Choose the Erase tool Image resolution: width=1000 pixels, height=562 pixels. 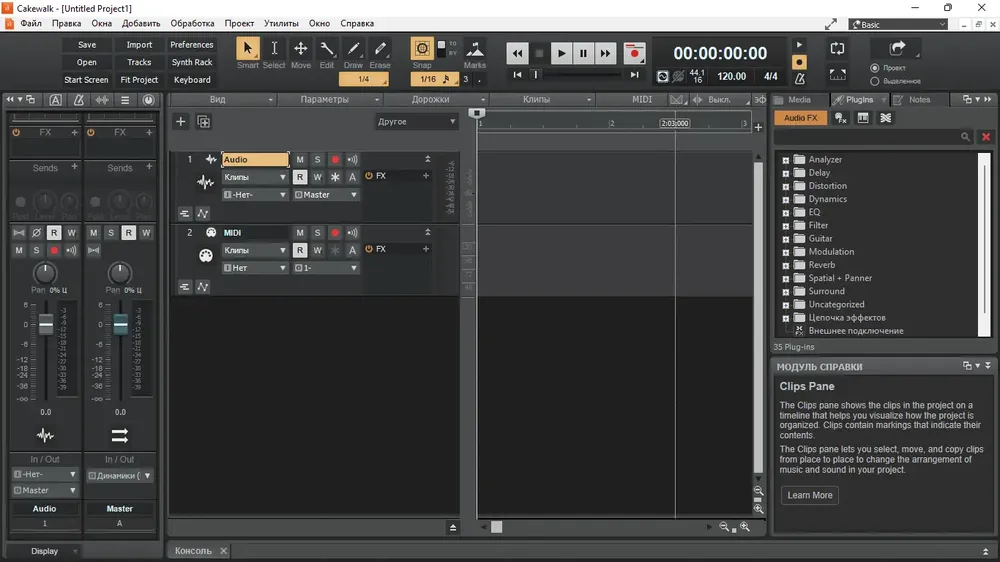click(380, 48)
